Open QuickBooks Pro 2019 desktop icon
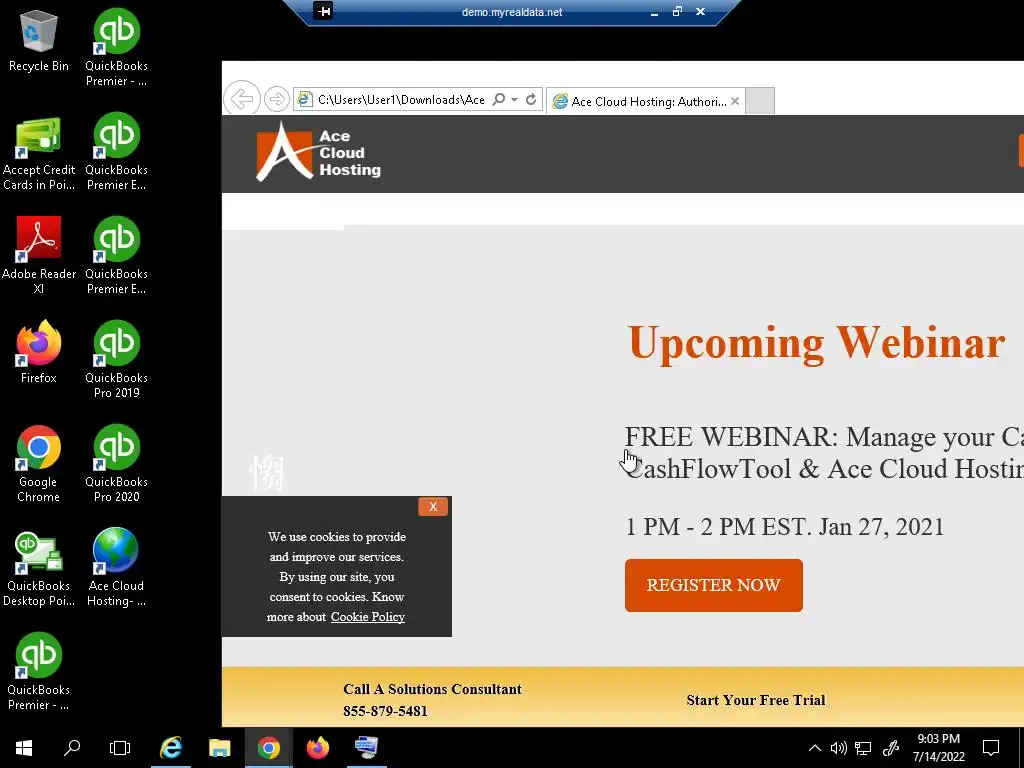The height and width of the screenshot is (768, 1024). point(116,359)
